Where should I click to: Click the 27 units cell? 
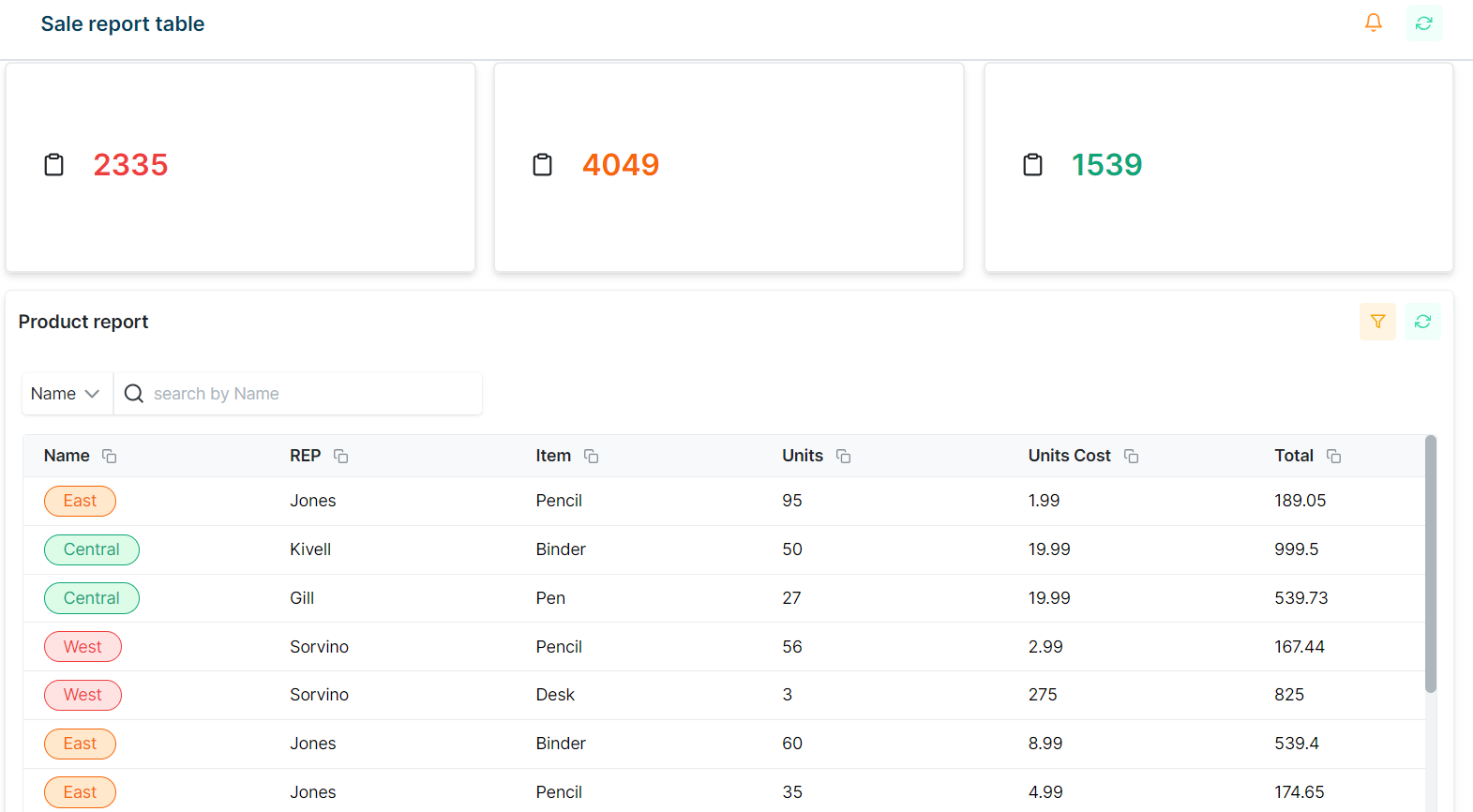coord(791,598)
